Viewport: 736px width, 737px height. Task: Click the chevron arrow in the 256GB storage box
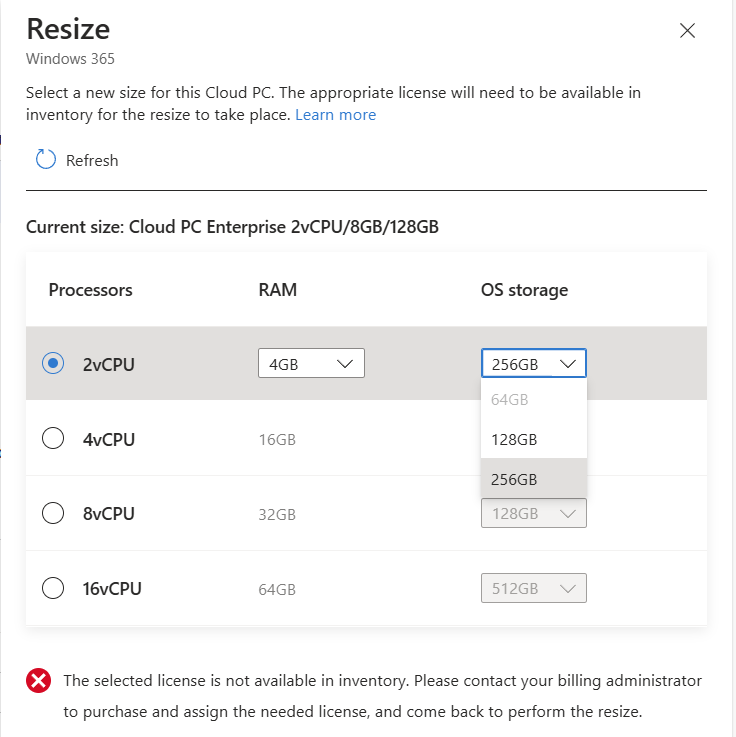pyautogui.click(x=568, y=363)
